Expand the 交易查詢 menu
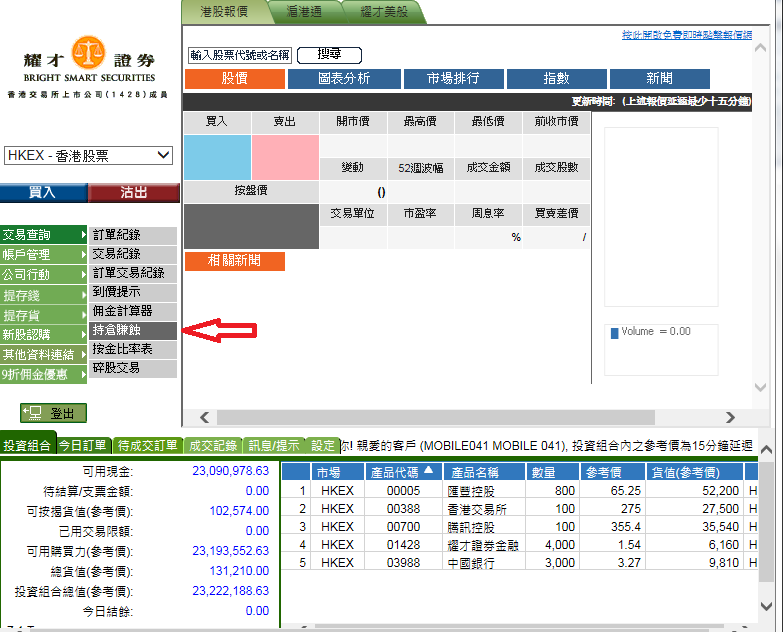Viewport: 783px width, 632px height. point(43,235)
